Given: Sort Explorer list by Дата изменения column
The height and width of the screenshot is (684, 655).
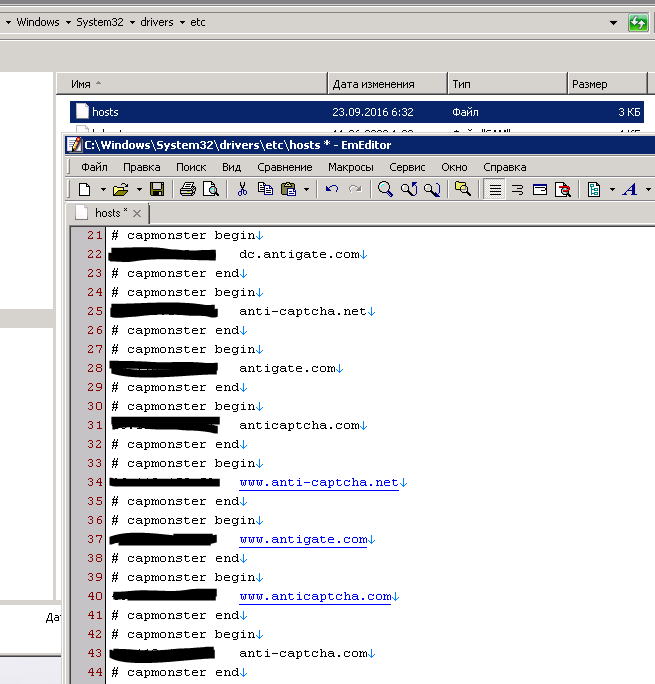Looking at the screenshot, I should click(x=388, y=84).
